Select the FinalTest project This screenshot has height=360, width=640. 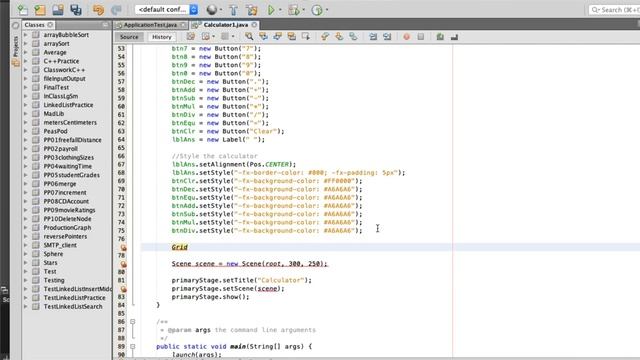pos(56,87)
